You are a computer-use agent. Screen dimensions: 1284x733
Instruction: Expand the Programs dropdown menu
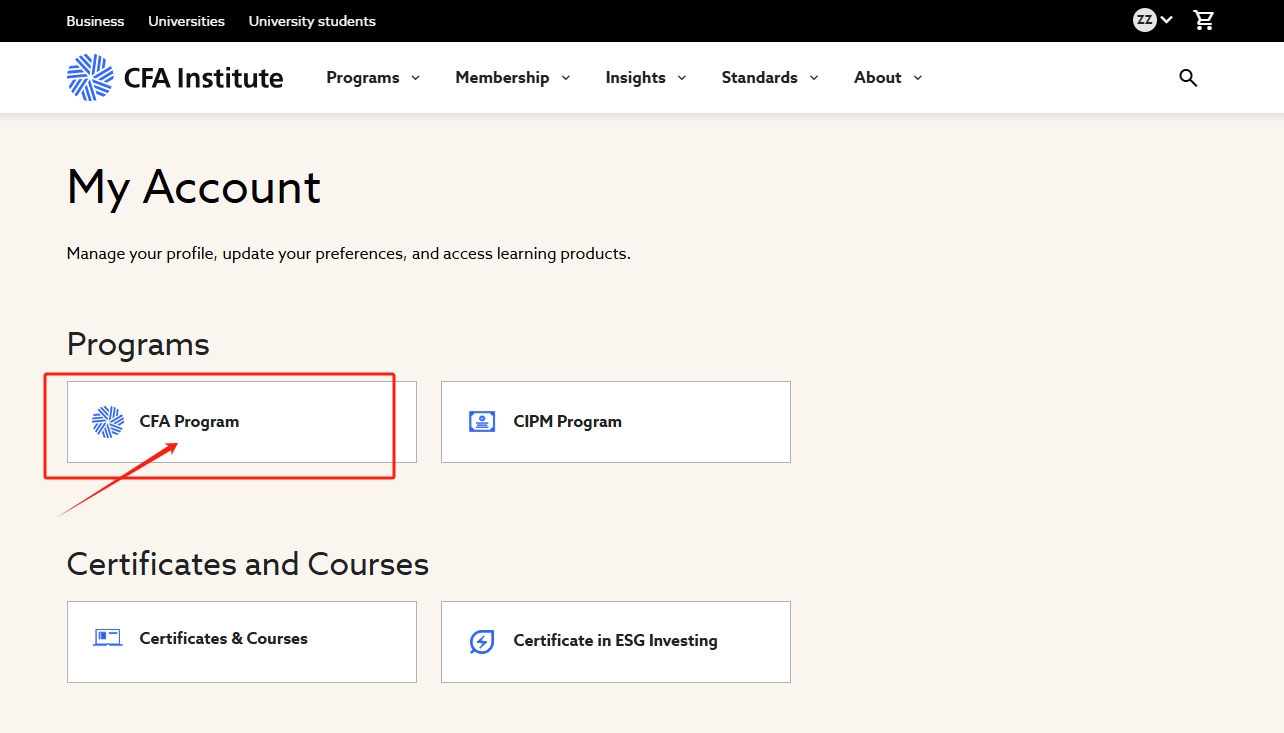(373, 78)
